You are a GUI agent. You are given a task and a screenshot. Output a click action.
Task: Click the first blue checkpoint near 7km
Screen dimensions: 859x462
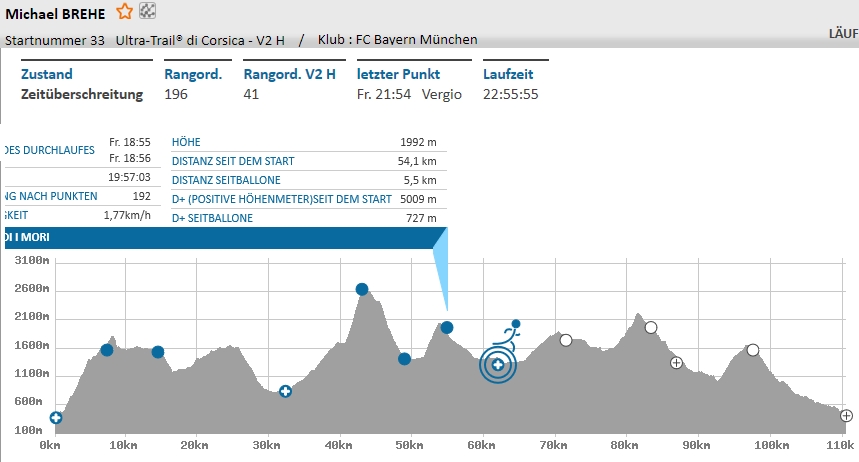pyautogui.click(x=107, y=350)
